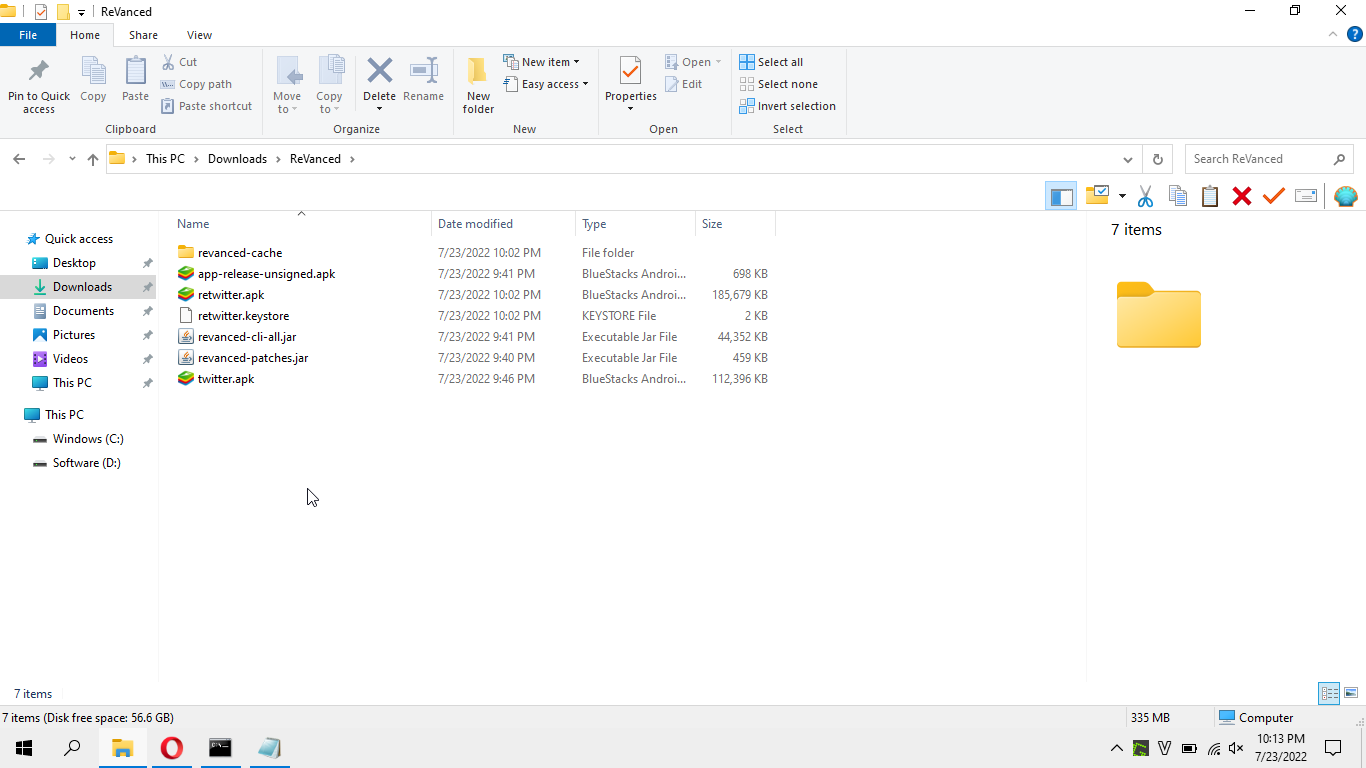Screen dimensions: 1366x768
Task: Click the Copy ribbon button
Action: tap(93, 80)
